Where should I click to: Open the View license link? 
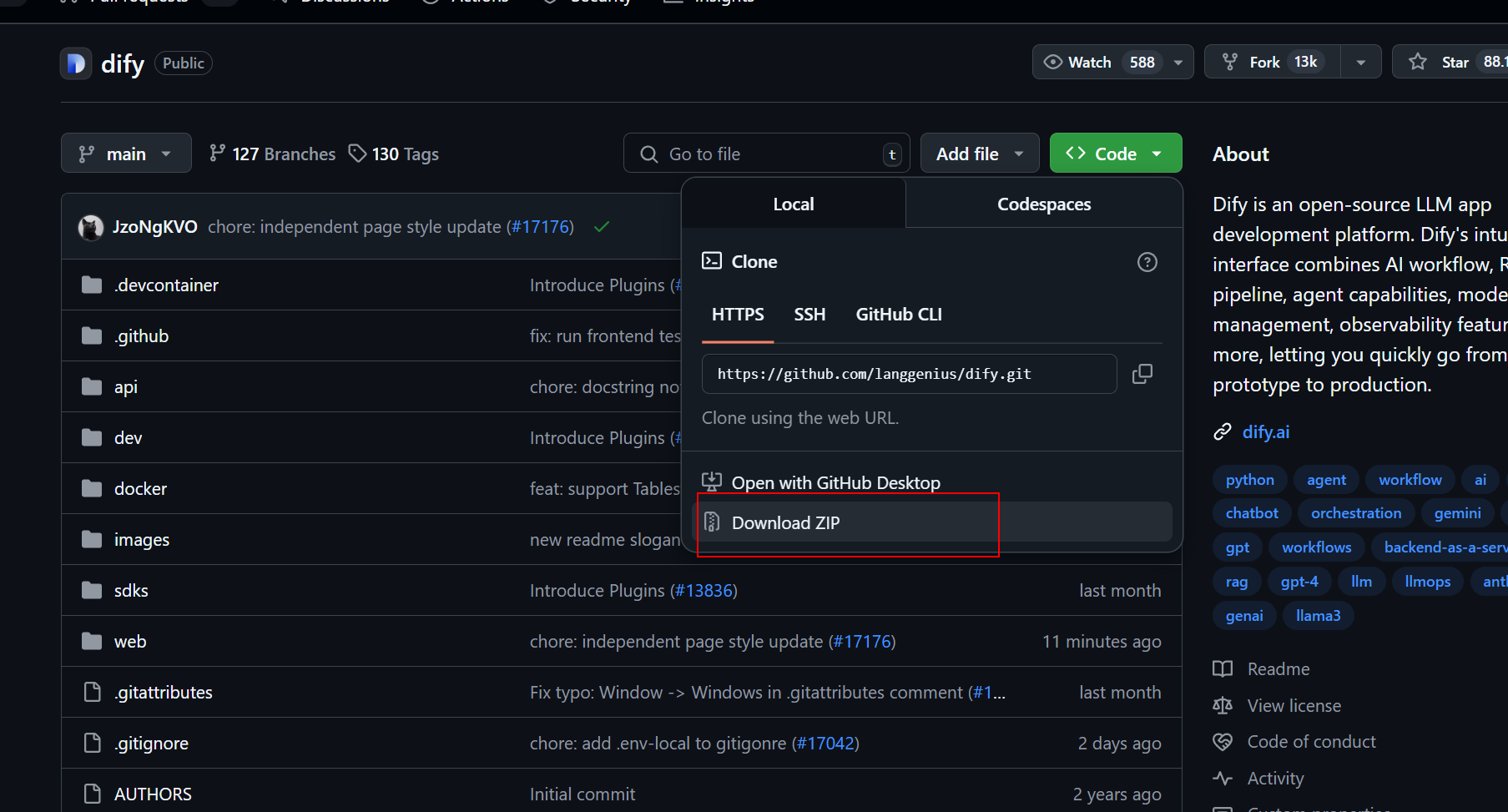[x=1294, y=706]
